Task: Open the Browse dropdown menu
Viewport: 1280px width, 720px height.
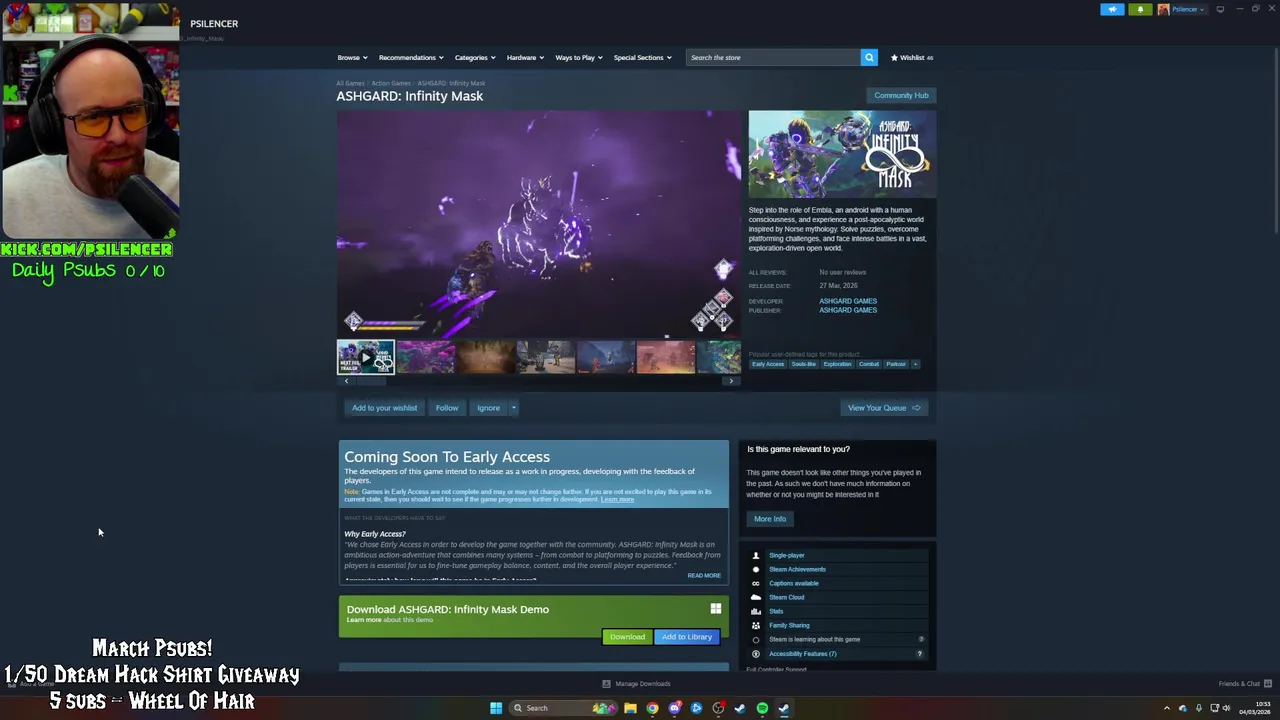Action: point(352,57)
